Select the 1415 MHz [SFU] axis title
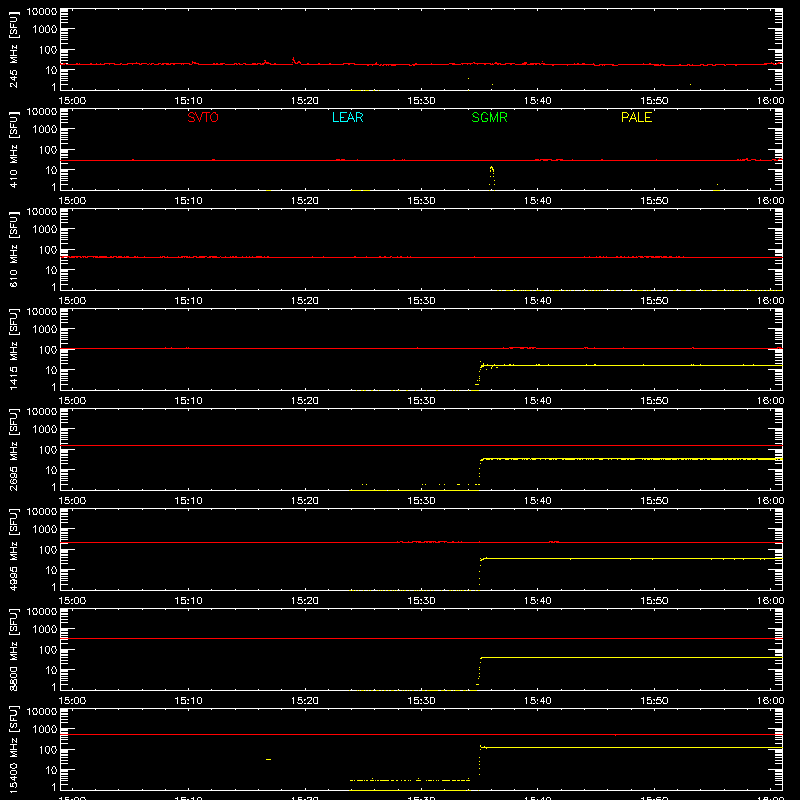Image resolution: width=800 pixels, height=800 pixels. (14, 349)
